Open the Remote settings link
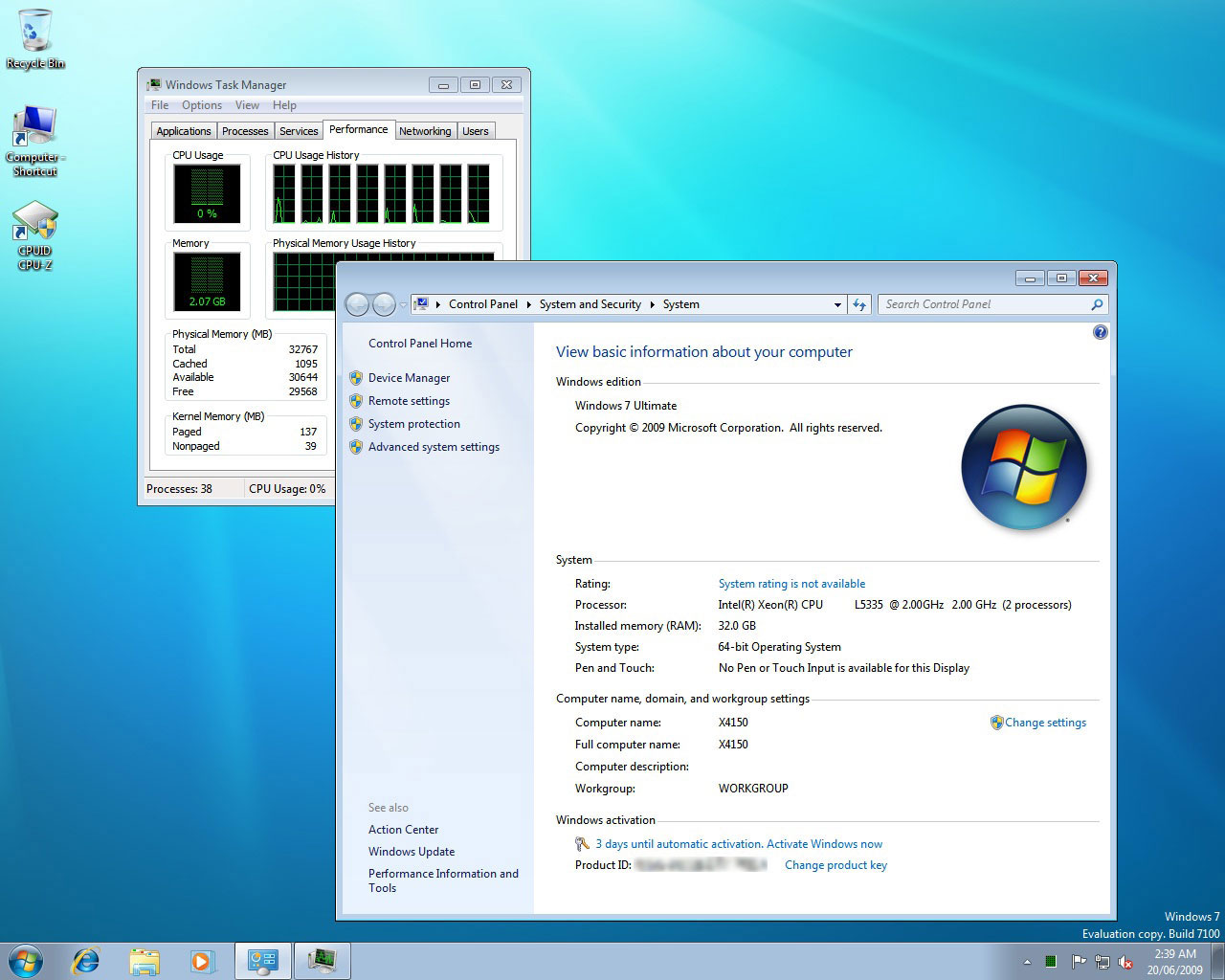 (409, 401)
